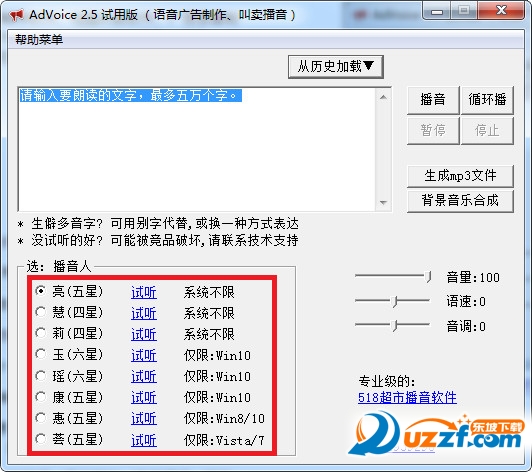Image resolution: width=532 pixels, height=472 pixels.
Task: Preview the 瑶(六星) voice via 试听
Action: [x=144, y=376]
